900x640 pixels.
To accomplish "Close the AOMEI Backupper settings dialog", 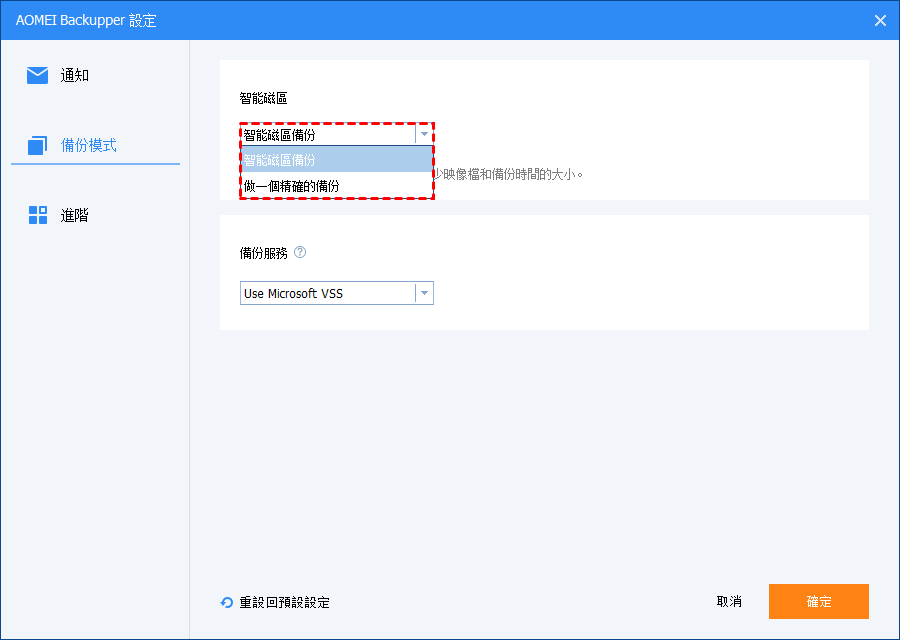I will tap(880, 21).
